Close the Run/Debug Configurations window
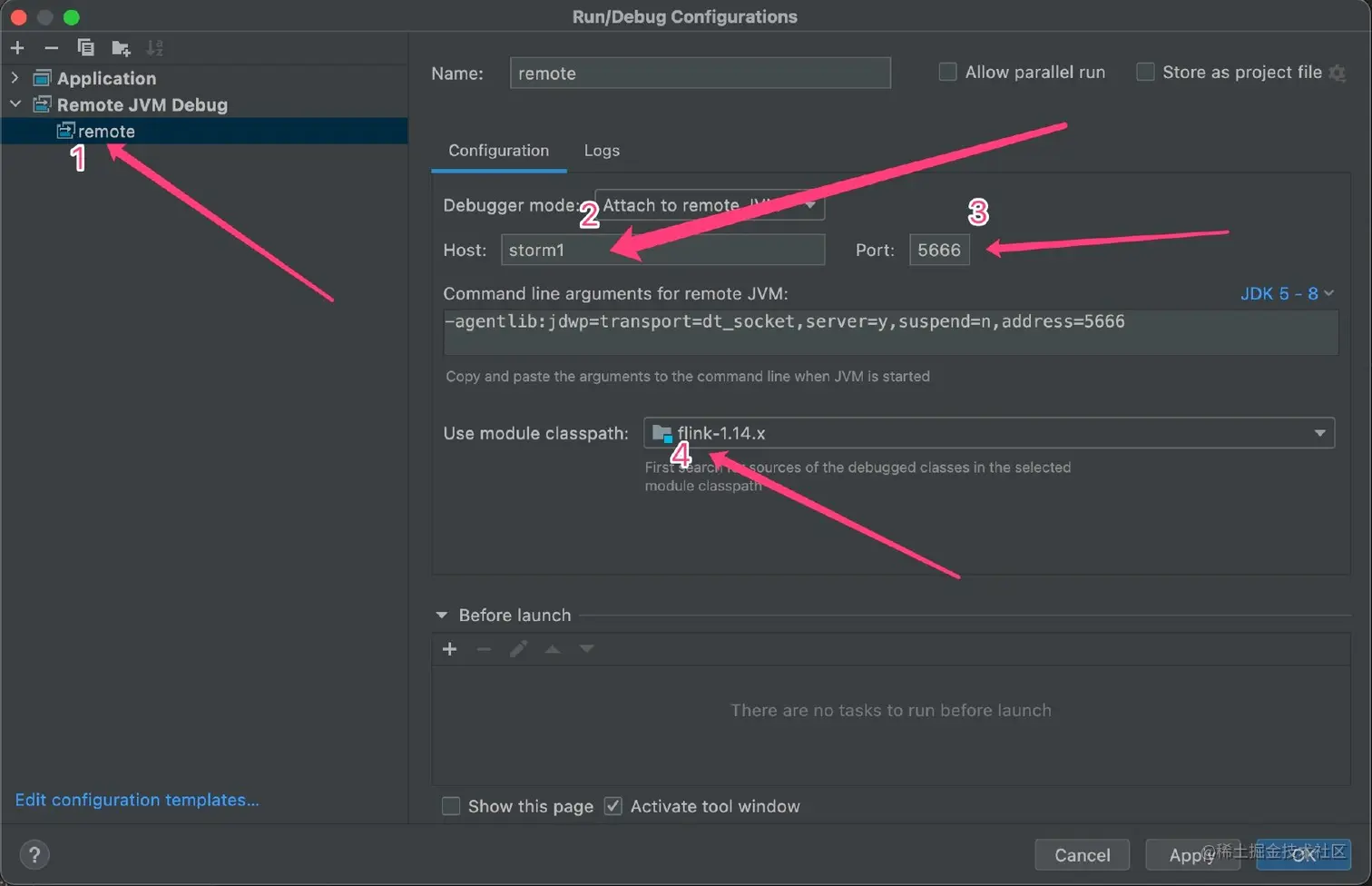 [18, 17]
